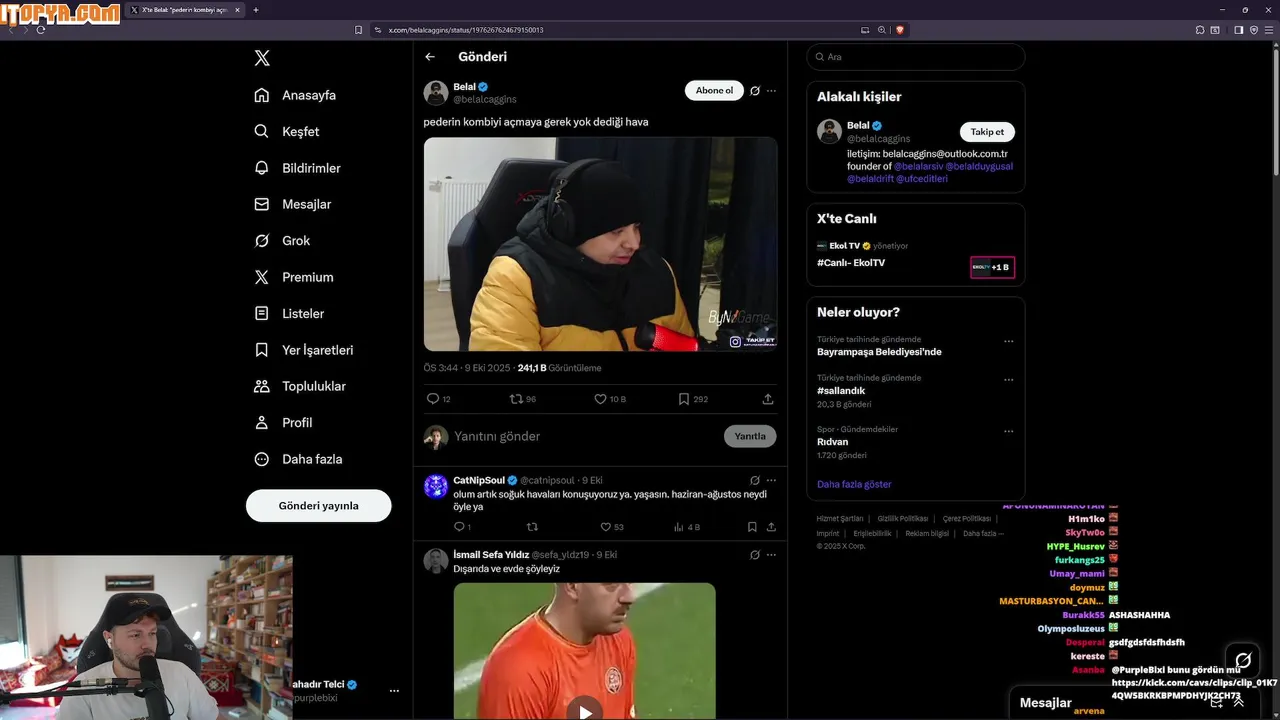Bookmark this page in the address bar
The height and width of the screenshot is (720, 1280).
point(358,30)
